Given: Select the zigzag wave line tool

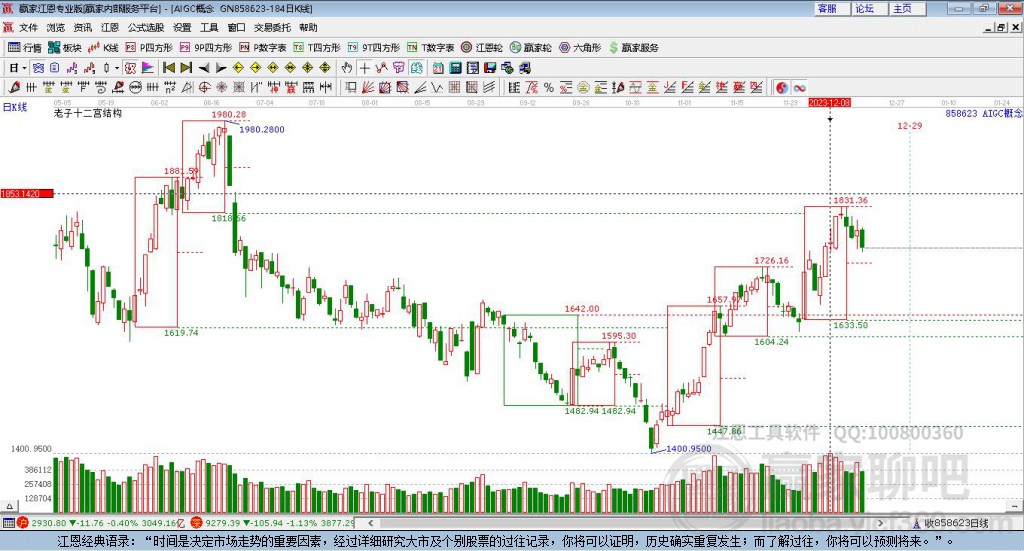Looking at the screenshot, I should click(x=437, y=87).
